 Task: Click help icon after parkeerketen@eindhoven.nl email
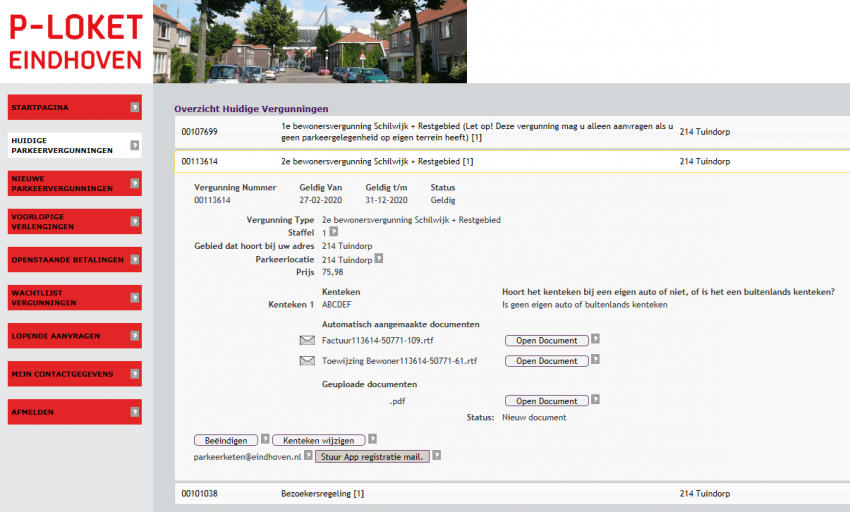308,456
